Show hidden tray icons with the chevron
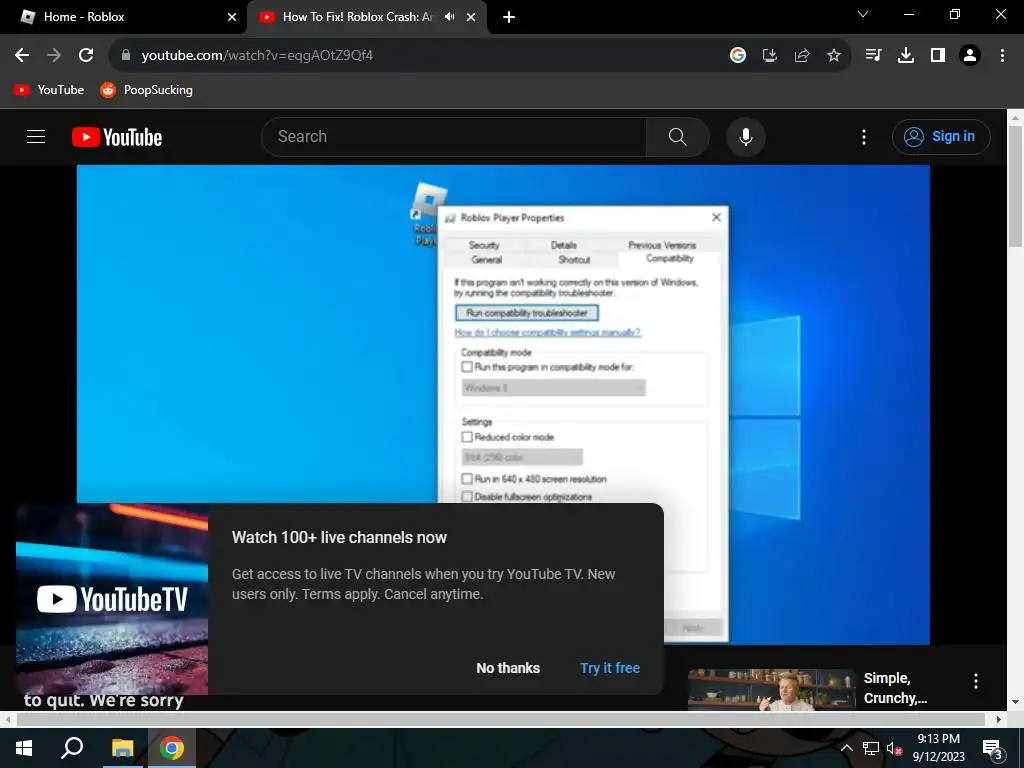 [x=846, y=749]
